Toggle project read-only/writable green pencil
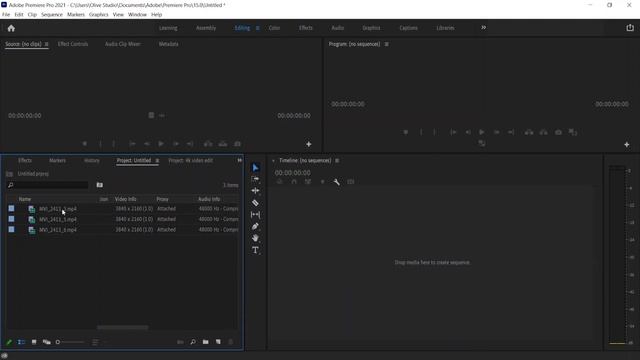 pos(9,342)
